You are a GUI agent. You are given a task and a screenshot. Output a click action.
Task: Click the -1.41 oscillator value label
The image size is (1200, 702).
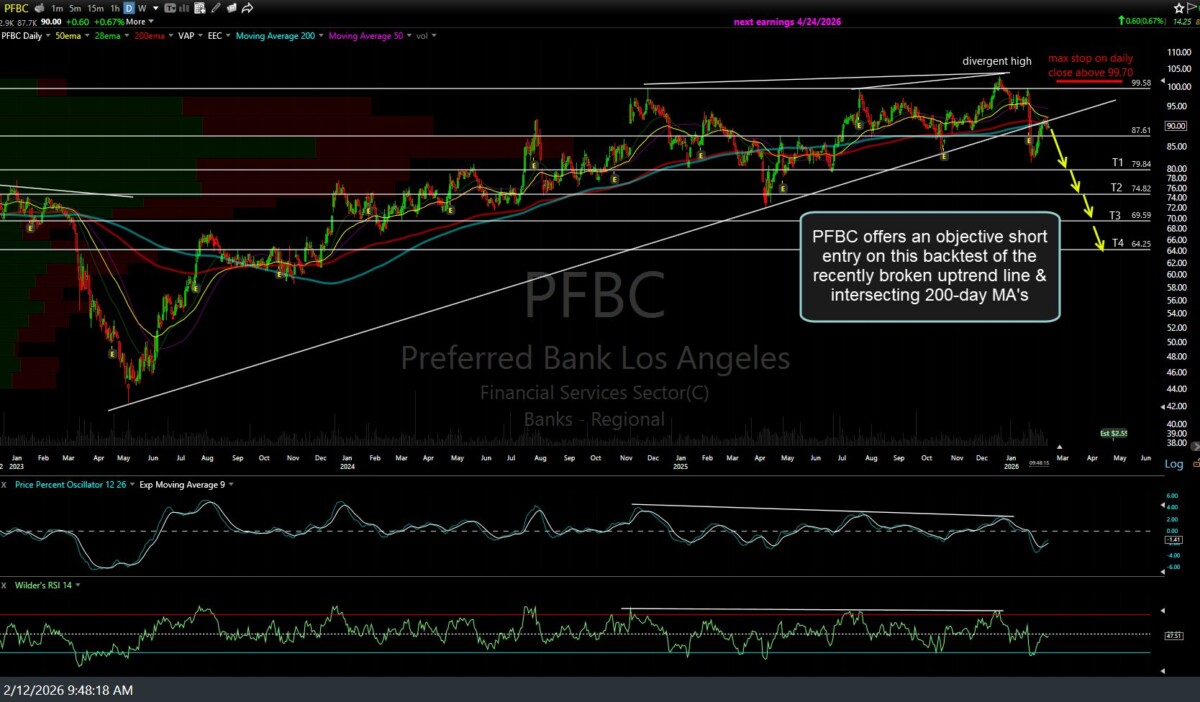pyautogui.click(x=1173, y=539)
